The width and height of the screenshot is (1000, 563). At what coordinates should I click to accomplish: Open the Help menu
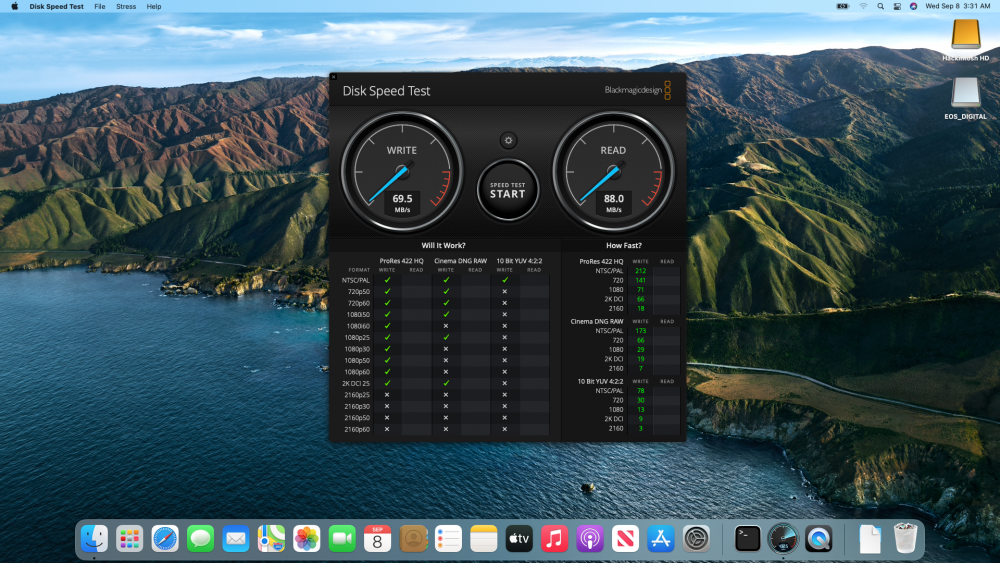(x=154, y=6)
